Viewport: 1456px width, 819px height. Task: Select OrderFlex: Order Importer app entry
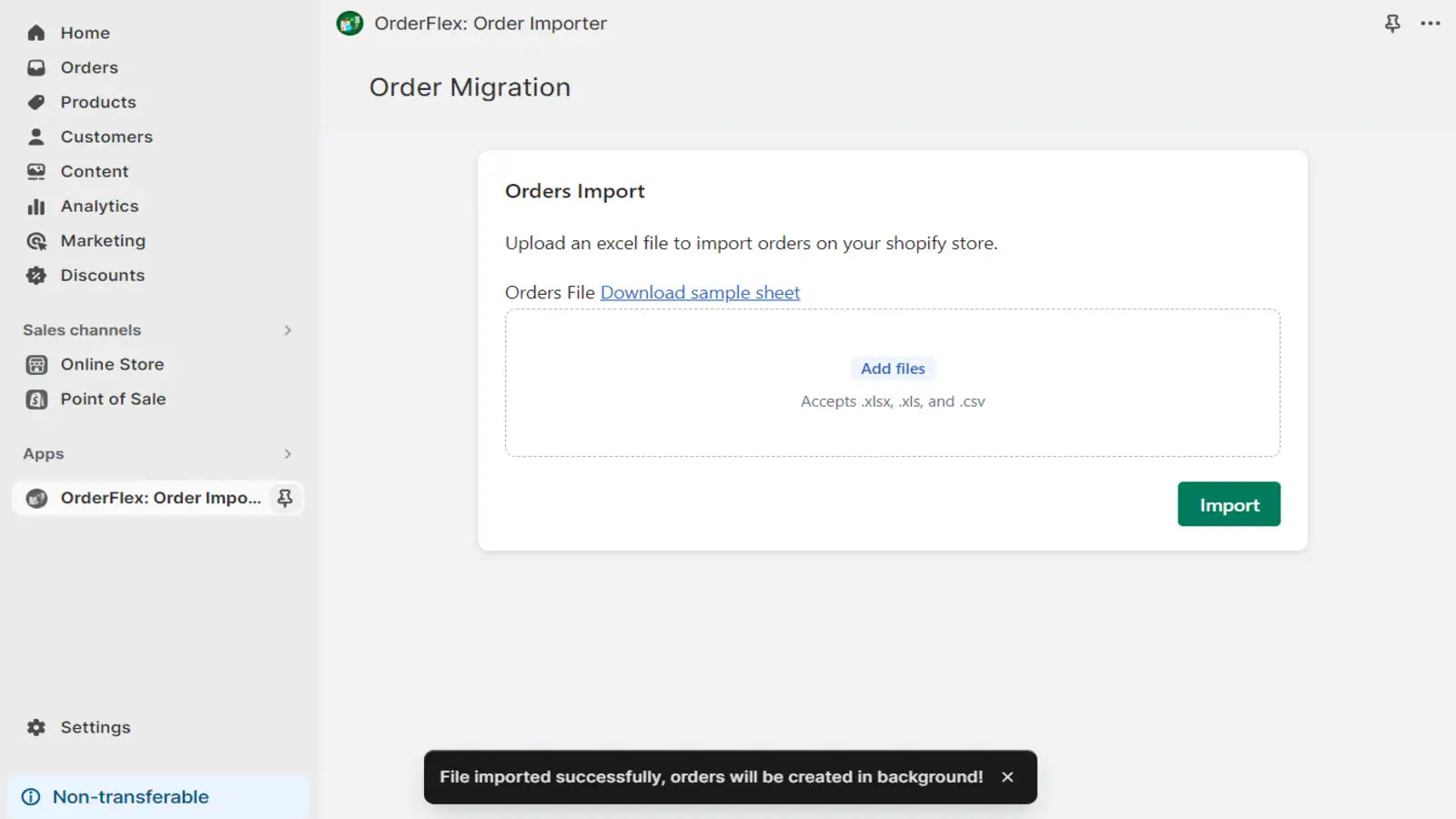(157, 498)
